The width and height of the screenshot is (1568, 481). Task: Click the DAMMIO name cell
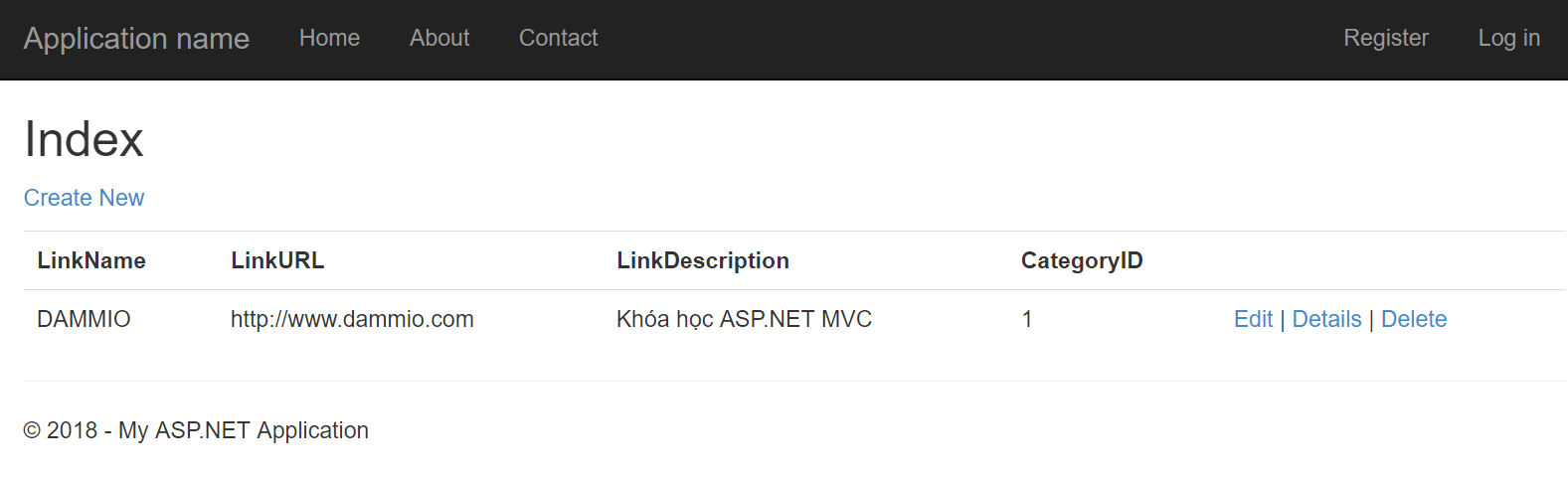pyautogui.click(x=84, y=319)
